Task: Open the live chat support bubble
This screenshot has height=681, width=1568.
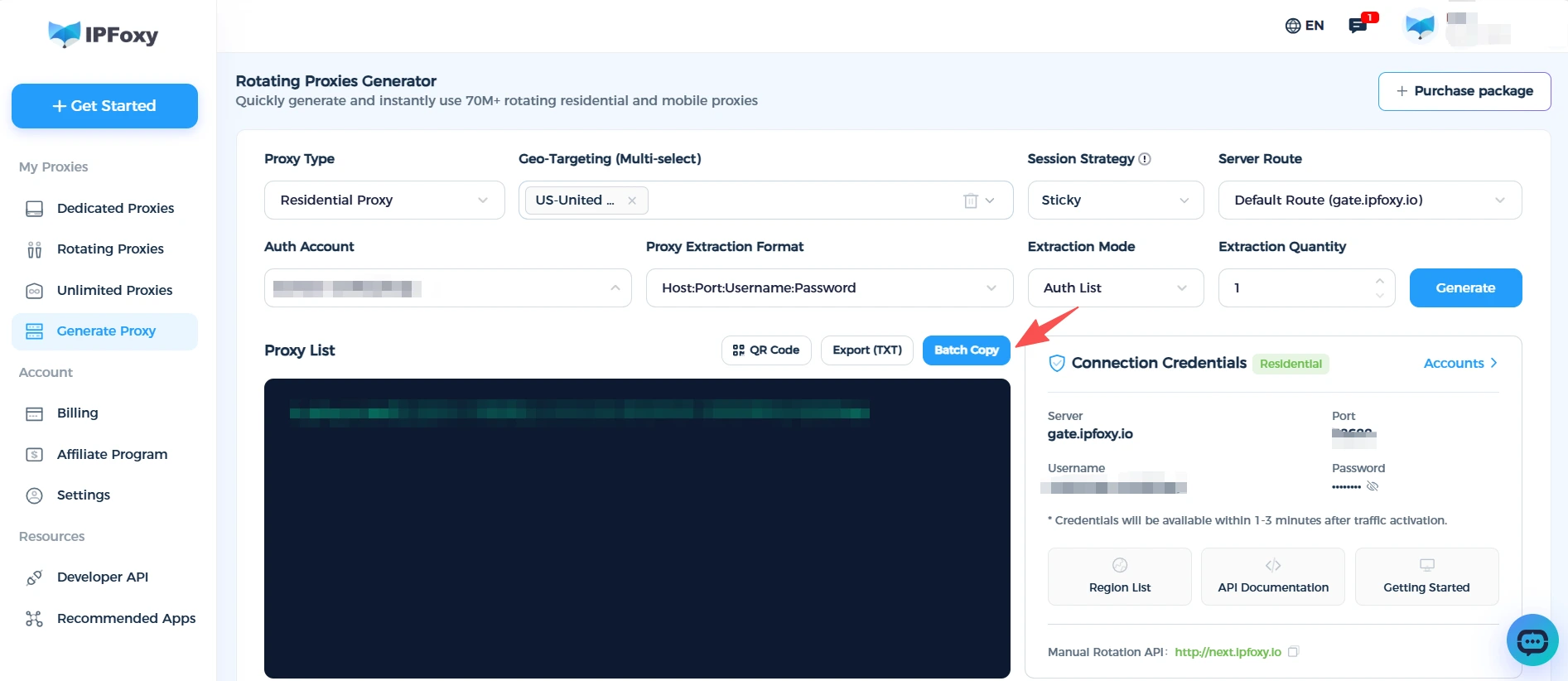Action: pos(1532,640)
